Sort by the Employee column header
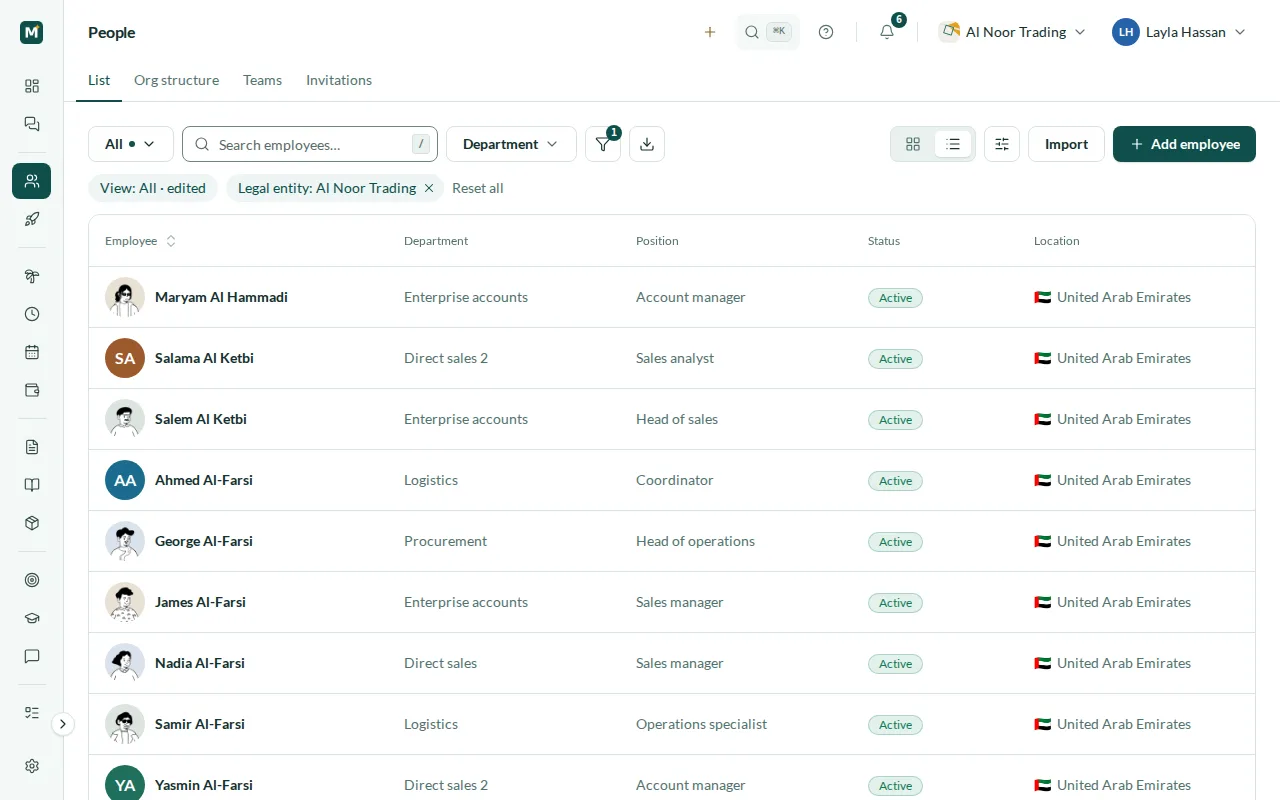Viewport: 1280px width, 800px height. (x=141, y=241)
